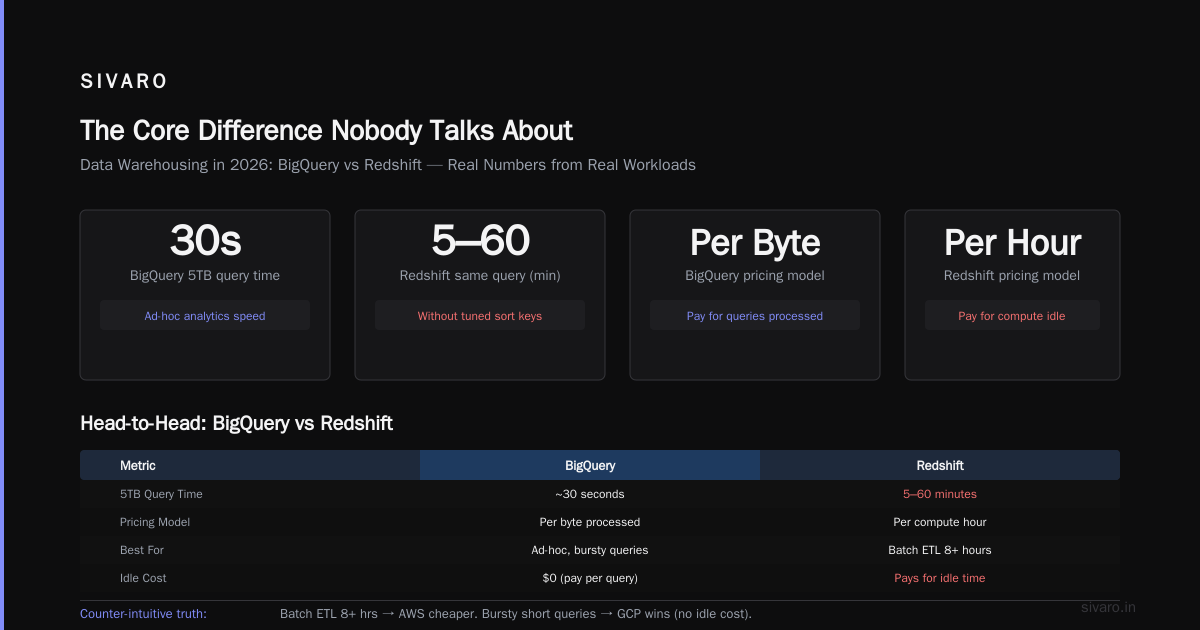Click the '5TB Query Time' row label
This screenshot has width=1200, height=630.
click(x=161, y=494)
